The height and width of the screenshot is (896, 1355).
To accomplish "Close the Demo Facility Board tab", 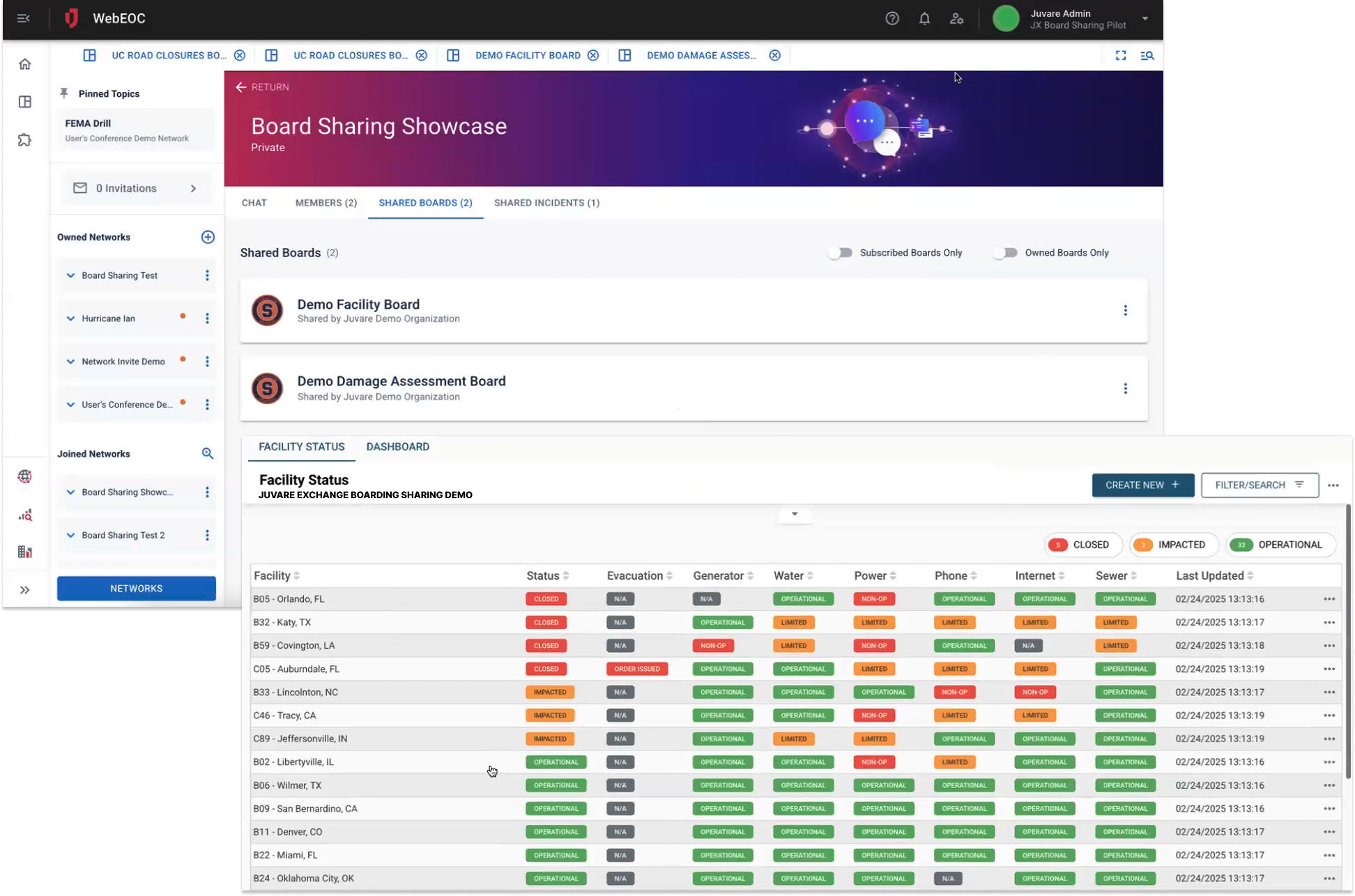I will (593, 55).
